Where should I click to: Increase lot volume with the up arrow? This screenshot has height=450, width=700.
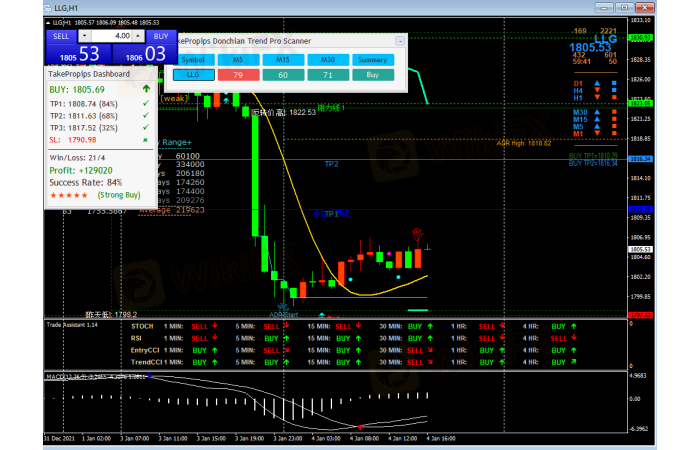tap(138, 36)
